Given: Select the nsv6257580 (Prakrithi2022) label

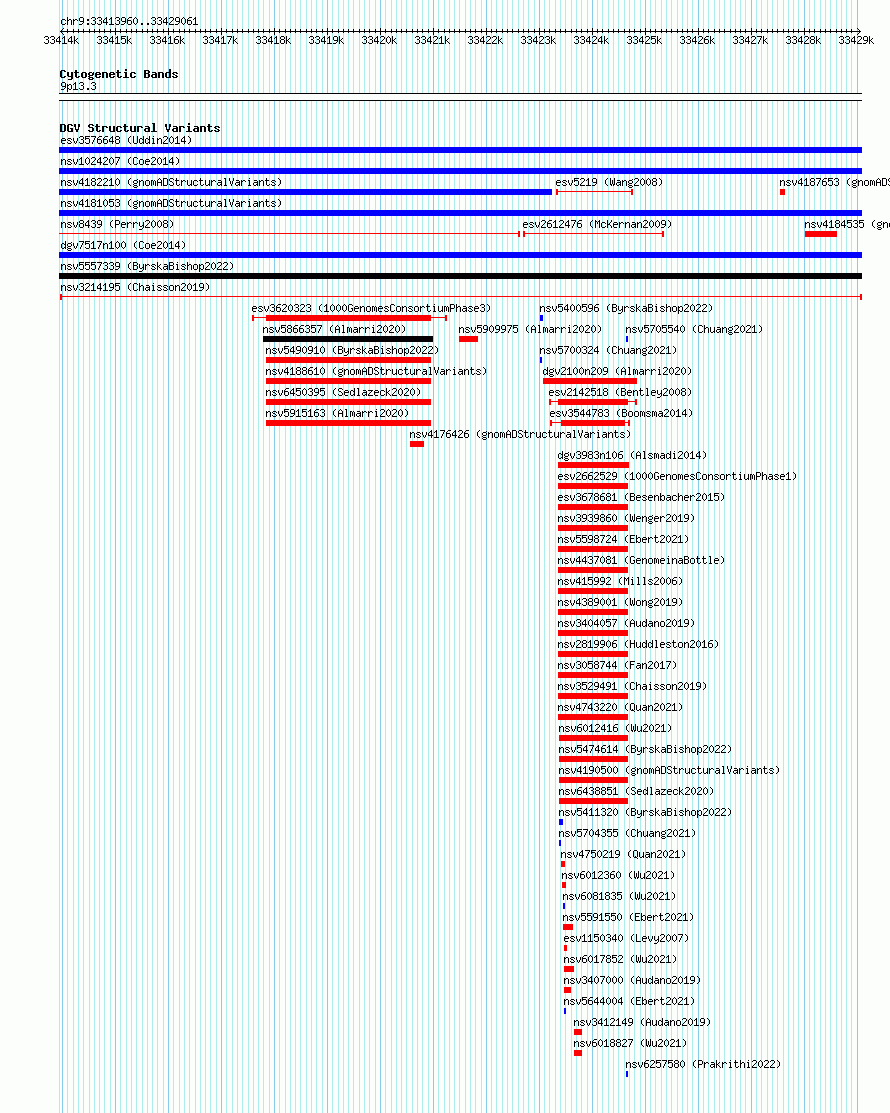Looking at the screenshot, I should pos(703,1065).
